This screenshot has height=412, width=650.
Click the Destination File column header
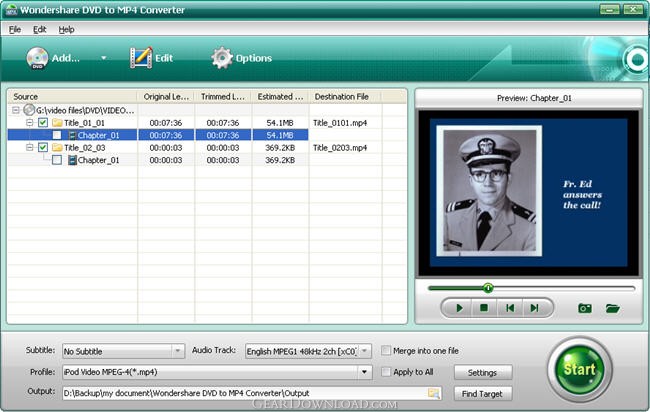point(345,97)
